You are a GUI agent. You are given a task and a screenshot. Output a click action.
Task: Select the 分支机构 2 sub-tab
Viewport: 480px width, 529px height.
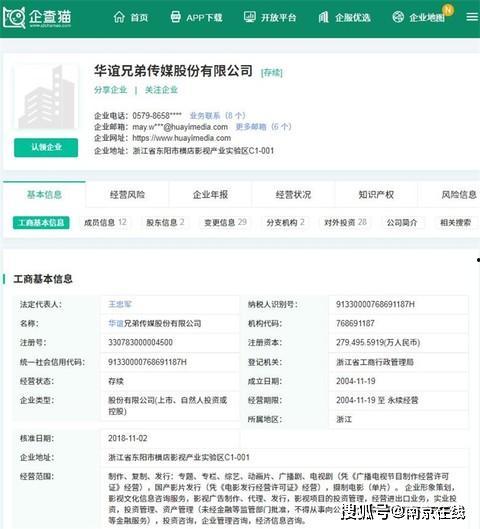pyautogui.click(x=285, y=223)
